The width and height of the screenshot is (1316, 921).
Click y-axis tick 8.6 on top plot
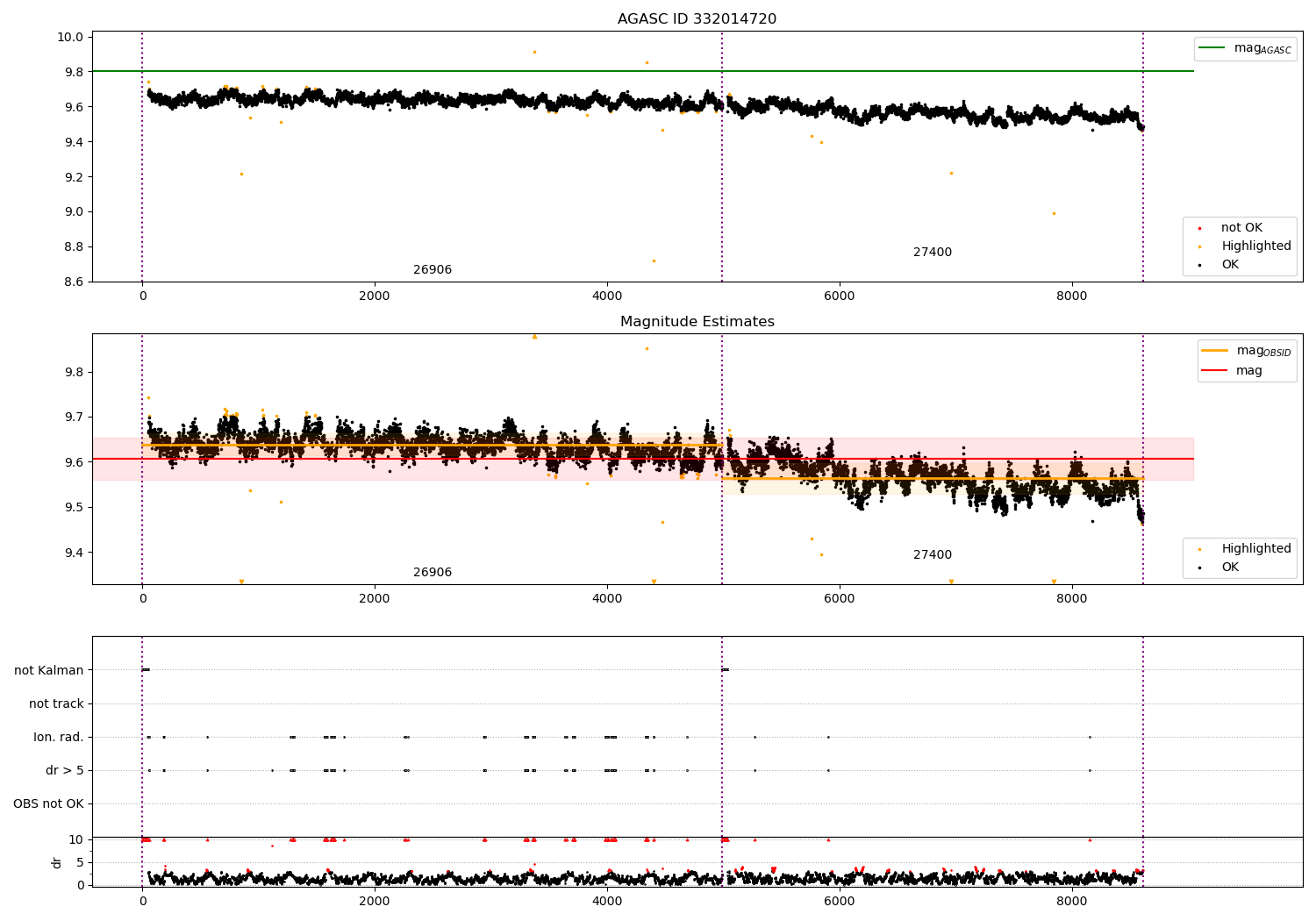pyautogui.click(x=74, y=282)
